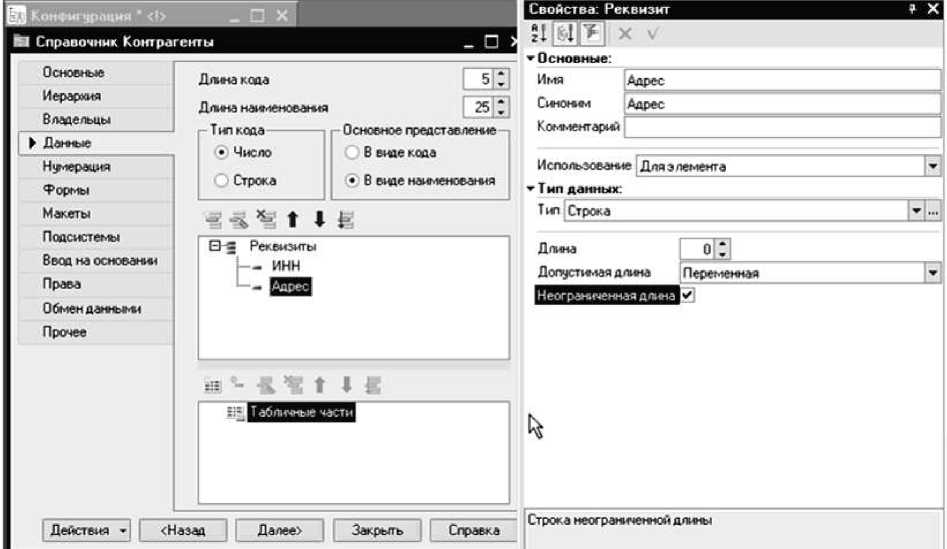The image size is (947, 549).
Task: Increase Длина value with up spinner
Action: (x=723, y=243)
